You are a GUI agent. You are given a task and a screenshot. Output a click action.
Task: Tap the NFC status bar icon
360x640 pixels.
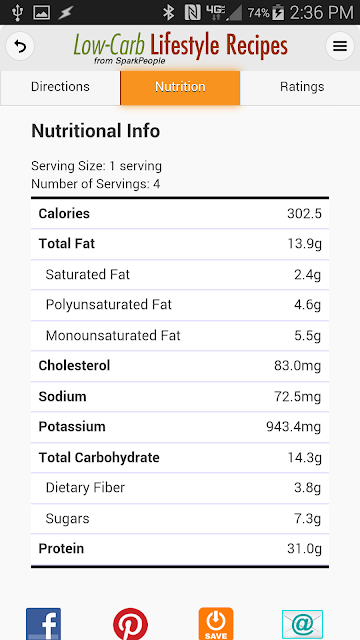pyautogui.click(x=192, y=13)
